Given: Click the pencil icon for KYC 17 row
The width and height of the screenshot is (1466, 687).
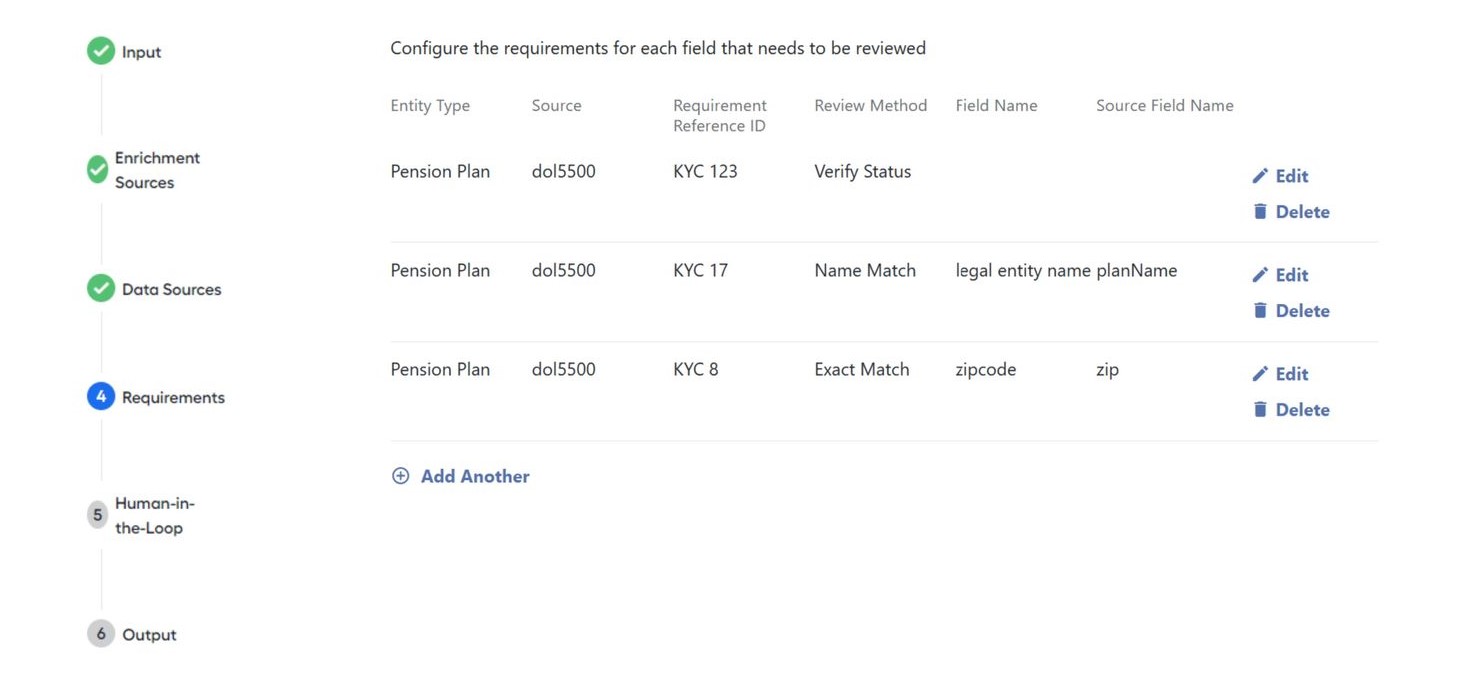Looking at the screenshot, I should tap(1260, 275).
